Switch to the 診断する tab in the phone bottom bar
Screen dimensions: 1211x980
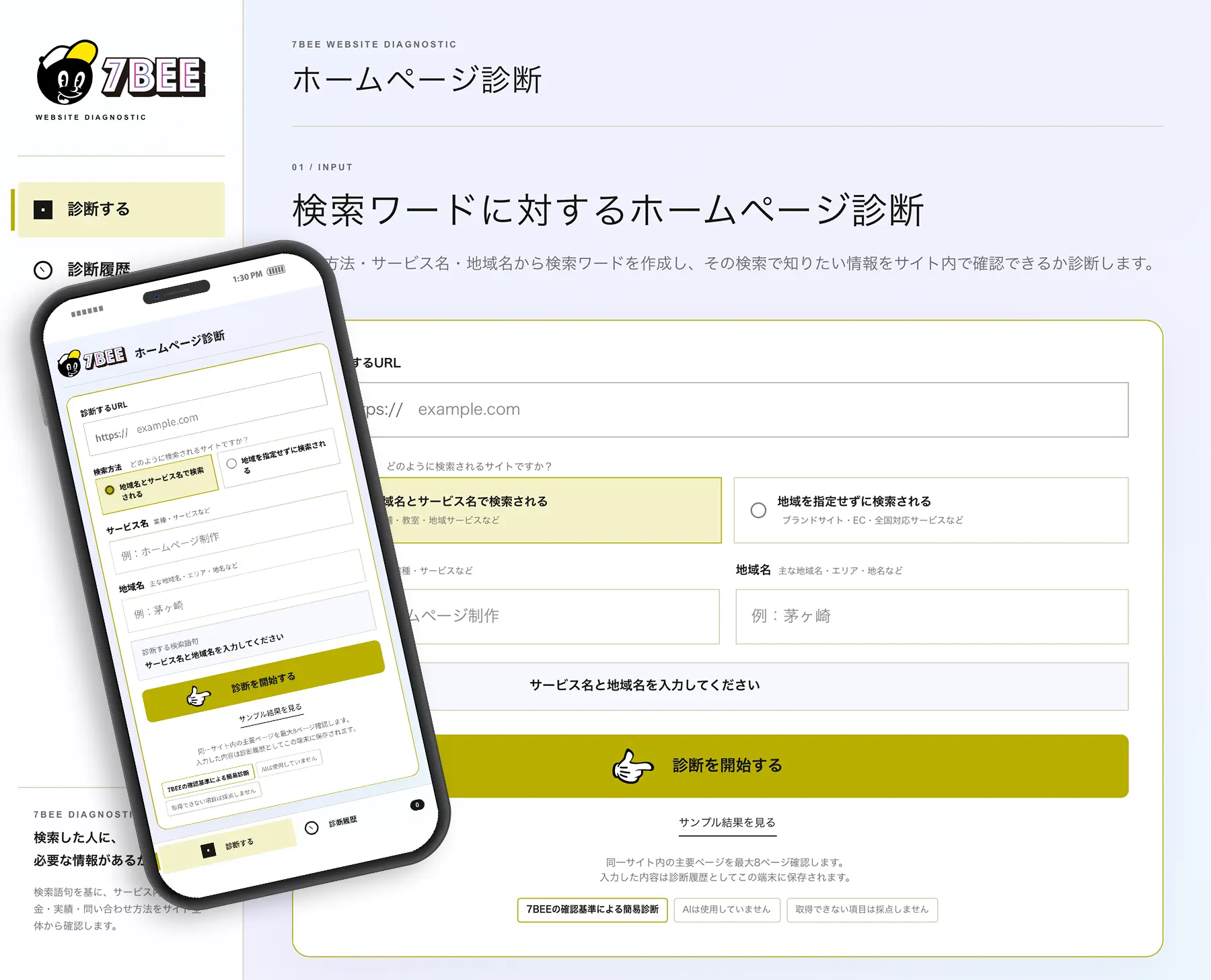pos(227,846)
